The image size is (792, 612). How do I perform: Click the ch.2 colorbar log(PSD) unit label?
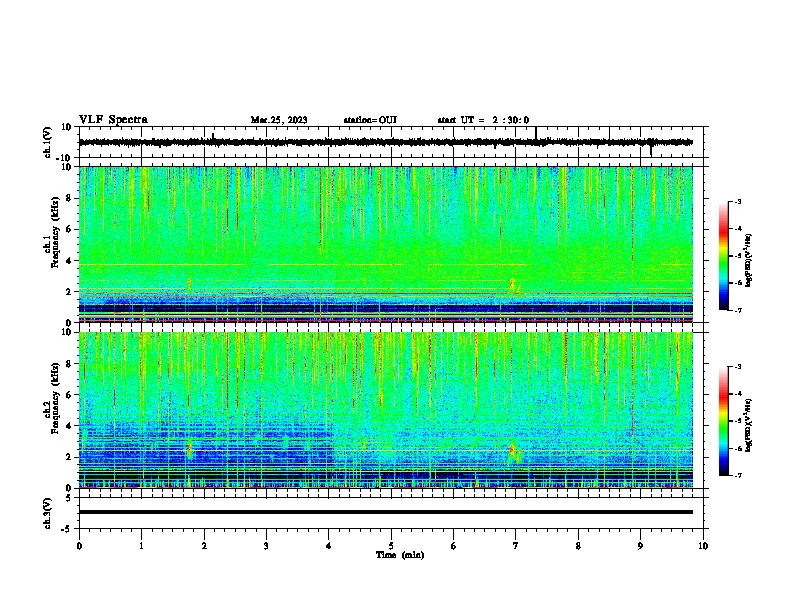coord(748,425)
